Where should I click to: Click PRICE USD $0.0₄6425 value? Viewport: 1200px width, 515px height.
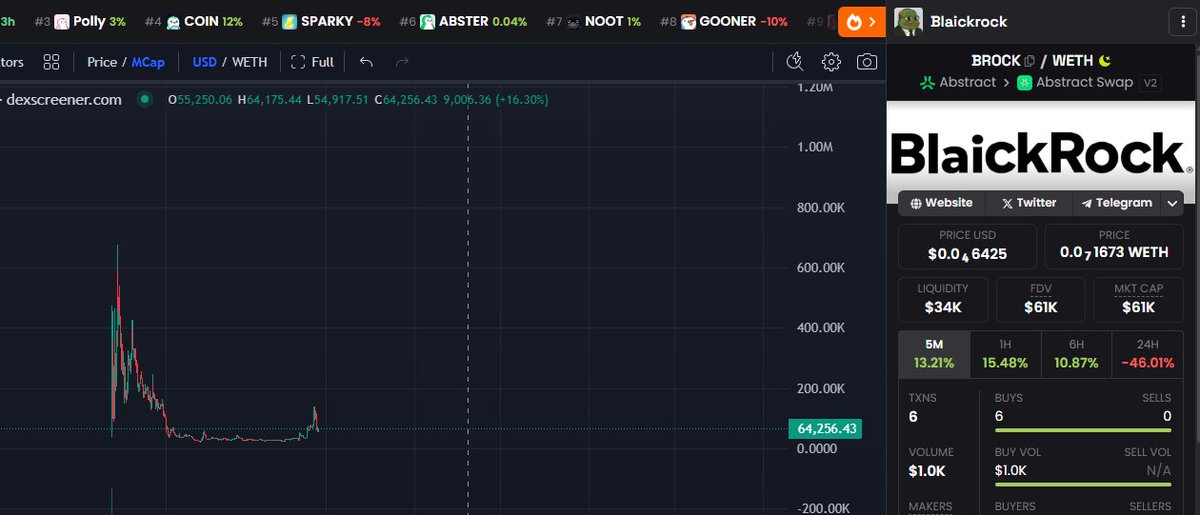[967, 254]
